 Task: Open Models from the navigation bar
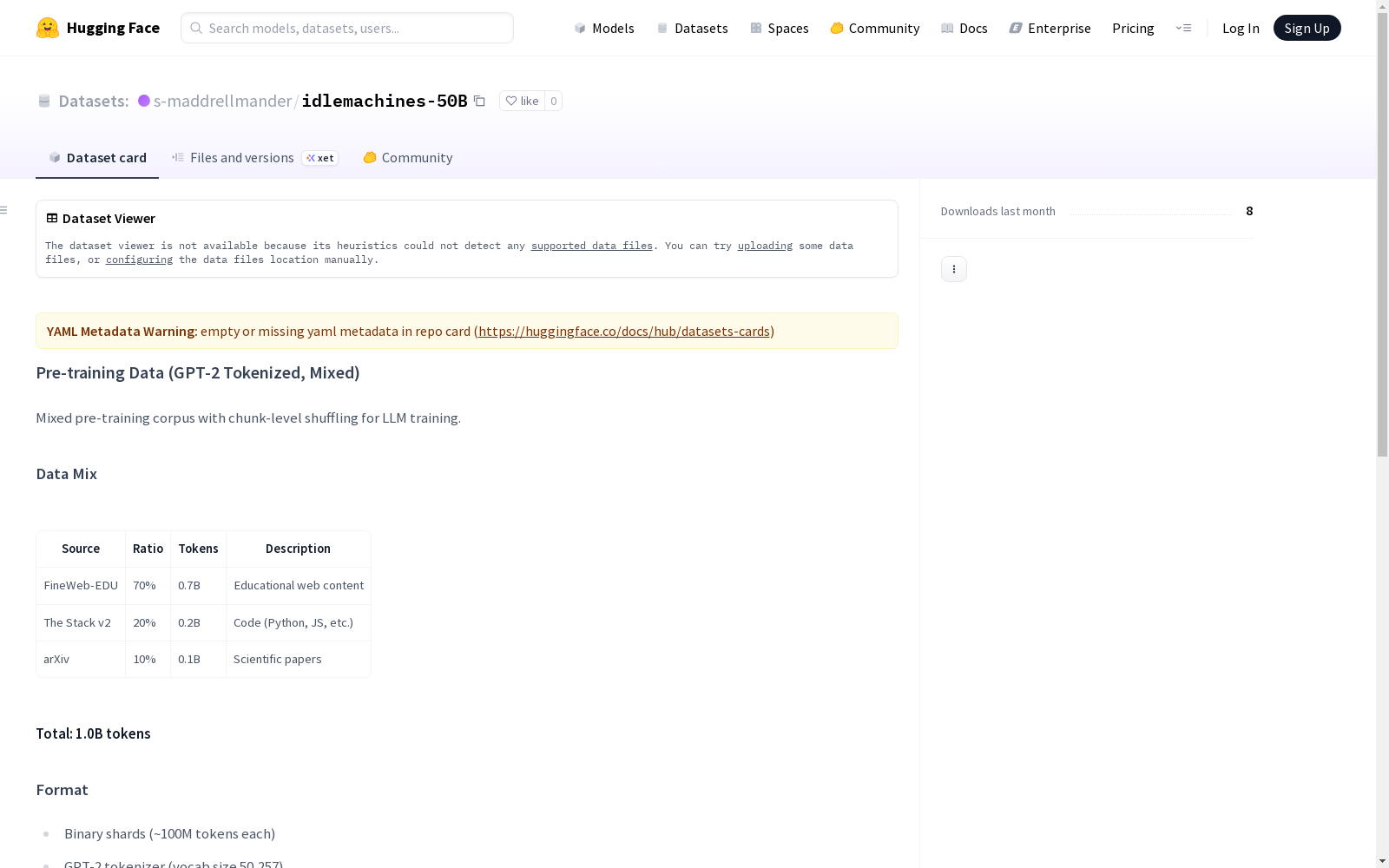coord(604,28)
